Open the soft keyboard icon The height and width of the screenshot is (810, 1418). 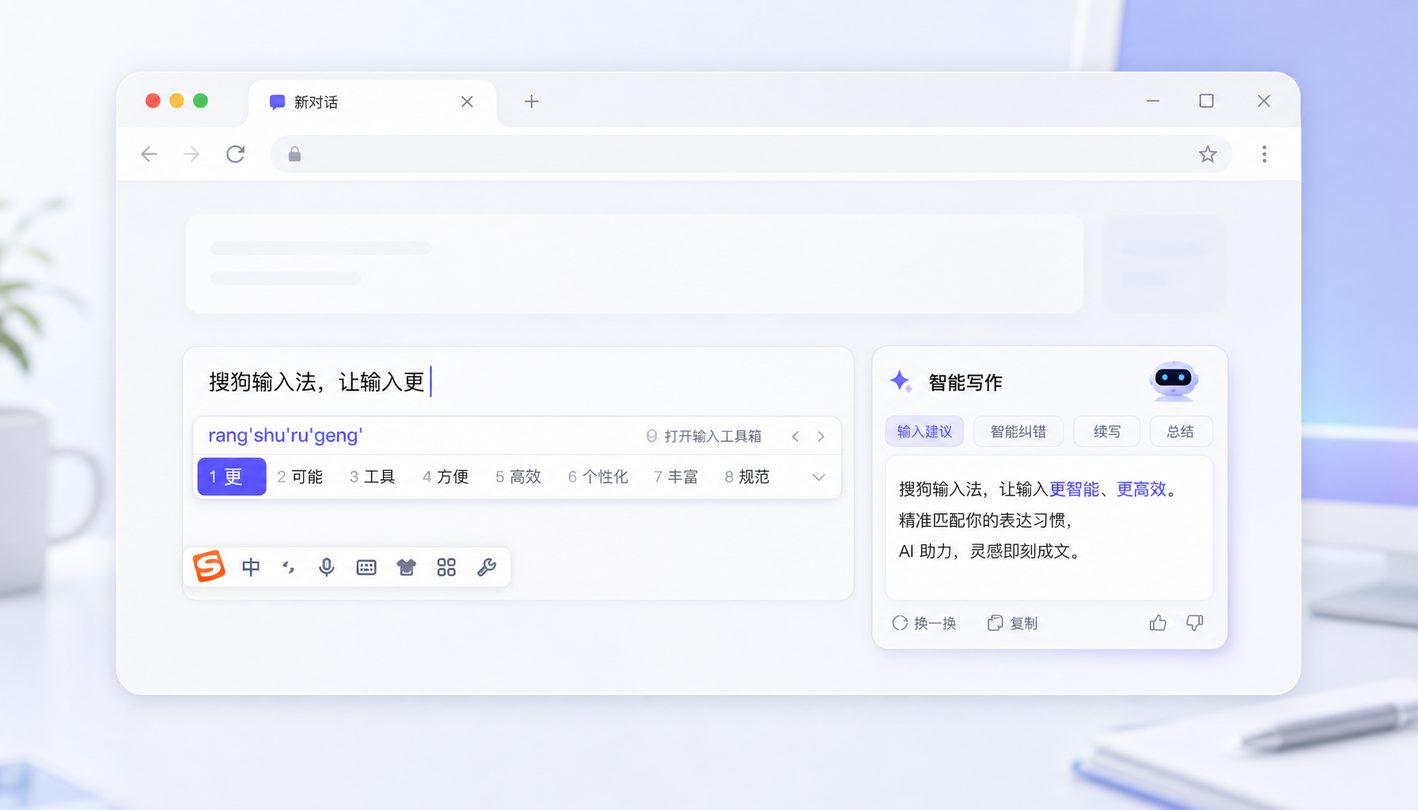click(366, 568)
